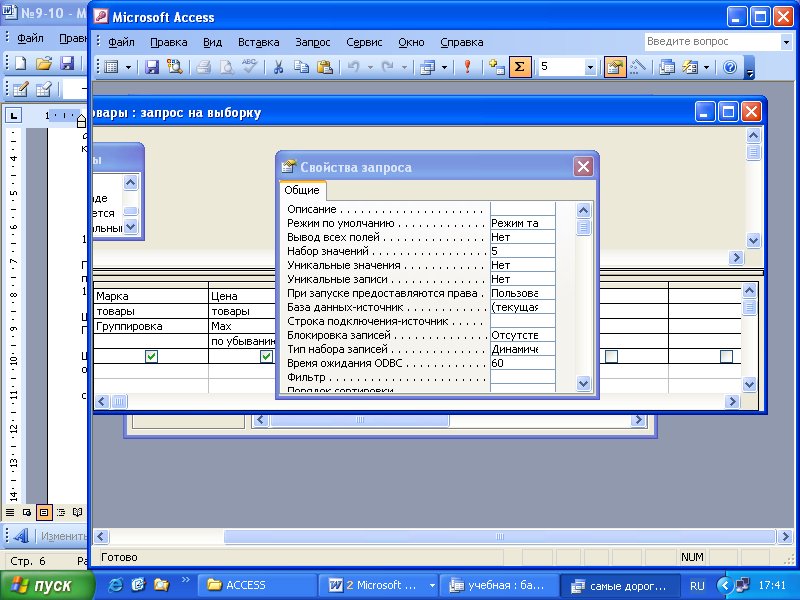Click the query grid scroll-right arrow
The width and height of the screenshot is (800, 600).
732,402
